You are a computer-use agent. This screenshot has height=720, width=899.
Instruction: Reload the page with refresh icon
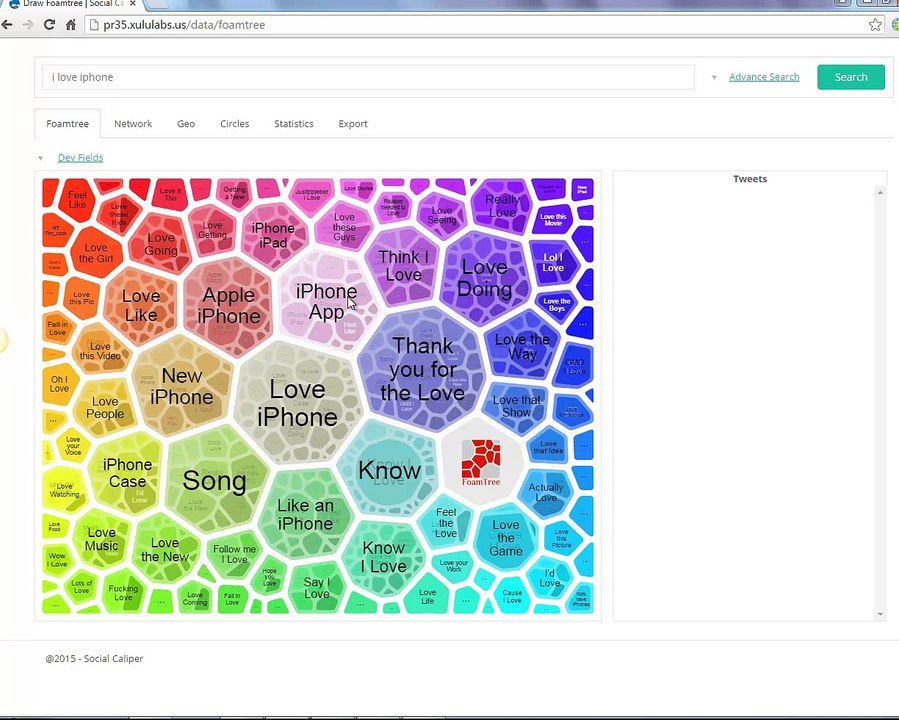(49, 25)
